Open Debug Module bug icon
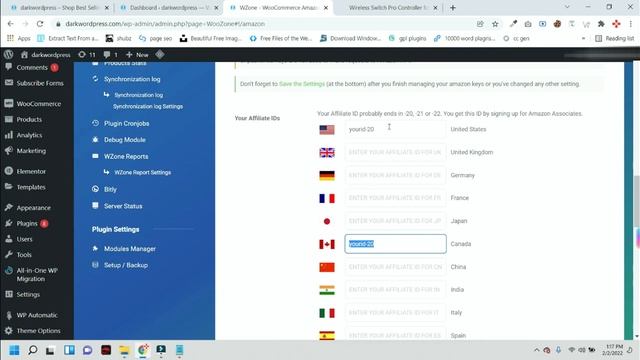The height and width of the screenshot is (360, 640). tap(95, 140)
